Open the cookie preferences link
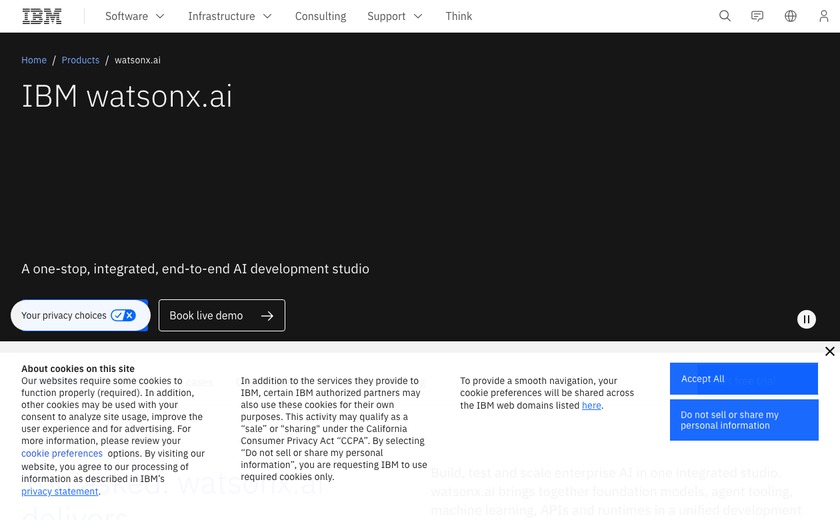The width and height of the screenshot is (840, 520). coord(62,453)
